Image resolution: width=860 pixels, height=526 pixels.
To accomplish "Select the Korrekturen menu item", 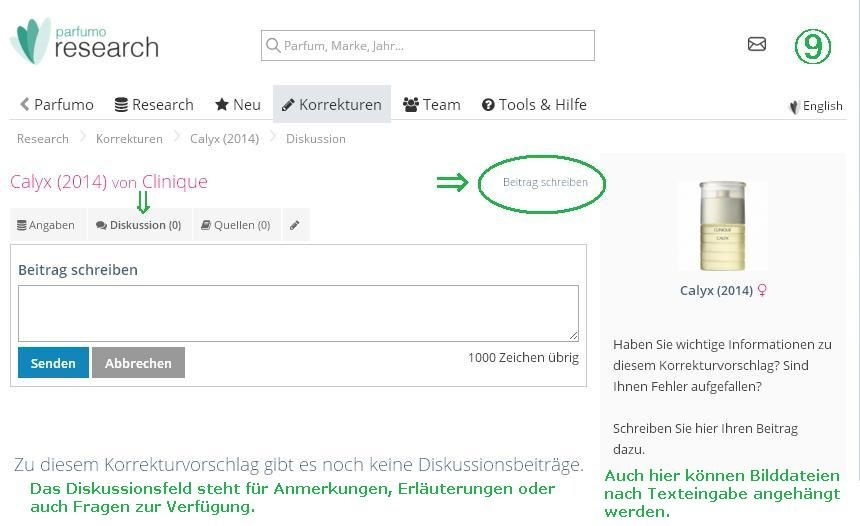I will (332, 104).
